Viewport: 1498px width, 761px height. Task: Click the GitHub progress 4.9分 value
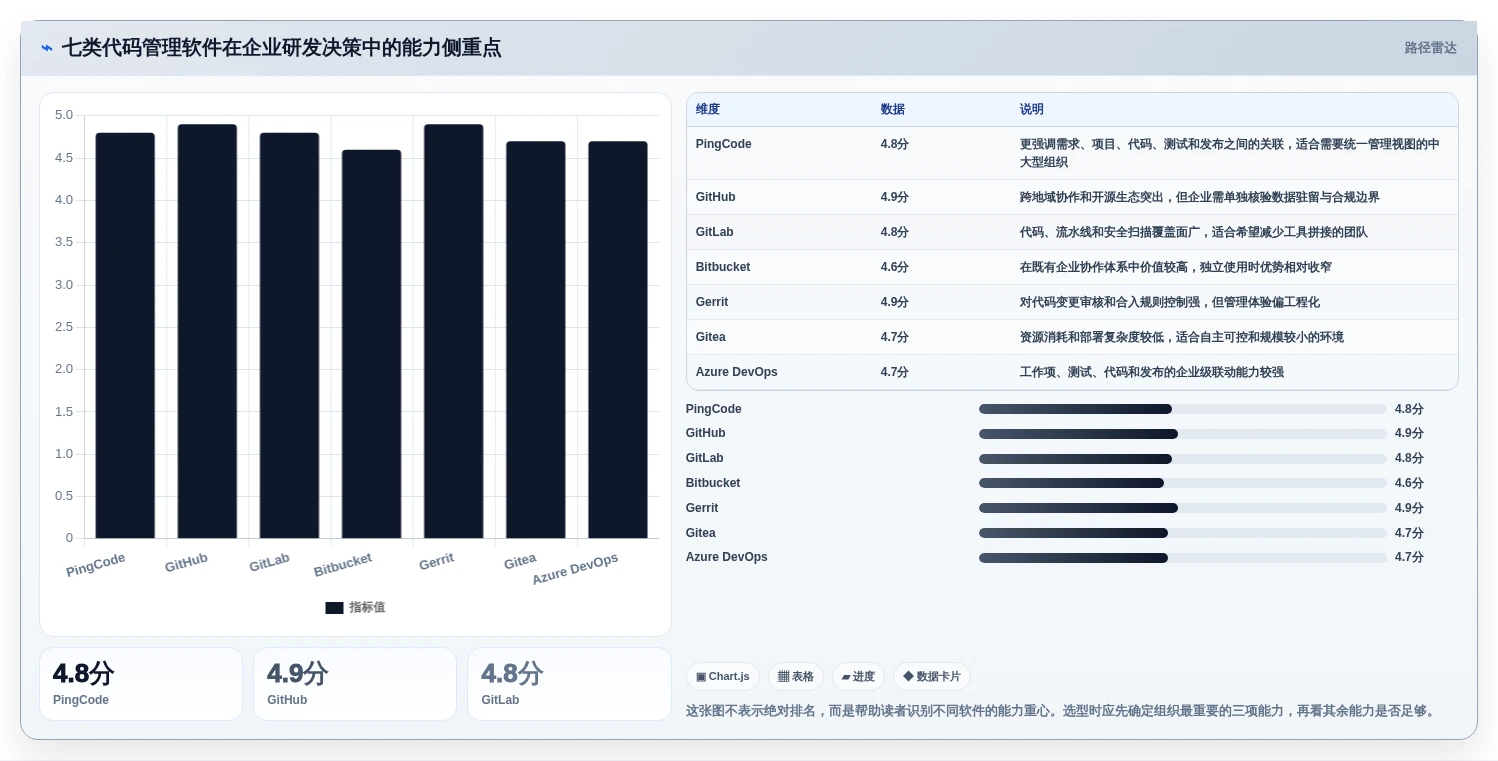coord(1409,433)
